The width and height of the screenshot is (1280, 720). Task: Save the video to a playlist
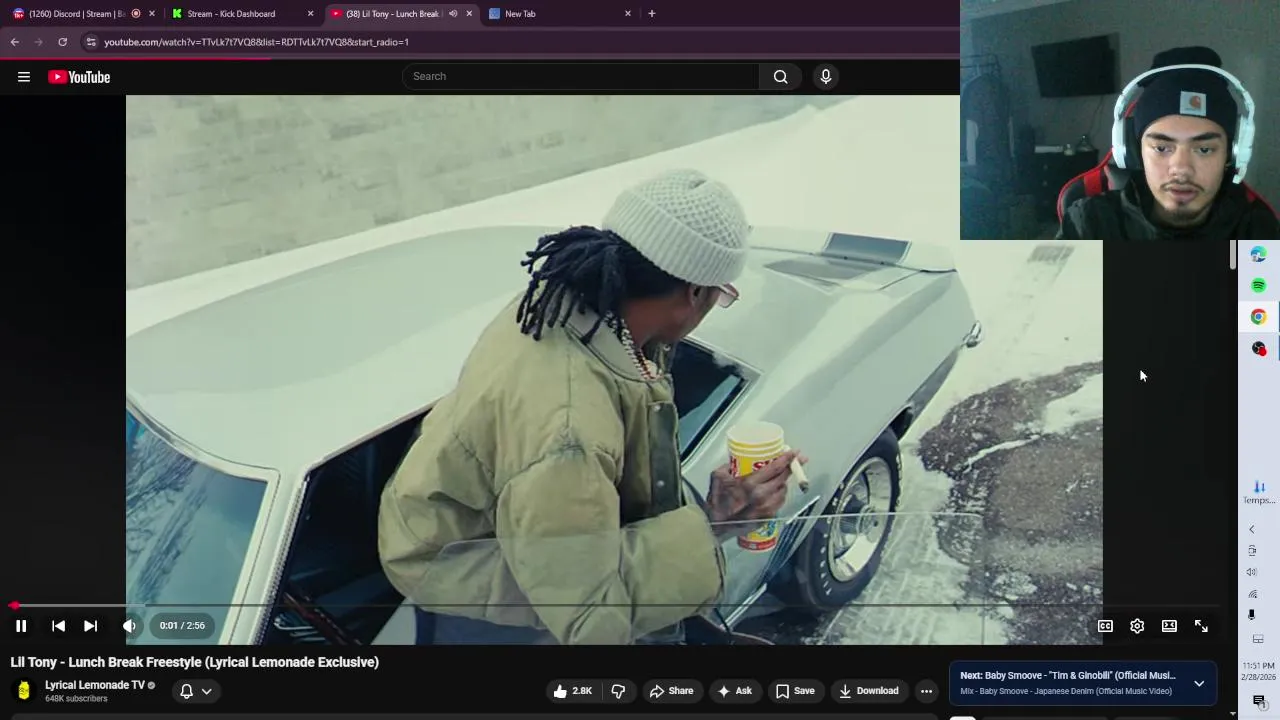point(795,691)
